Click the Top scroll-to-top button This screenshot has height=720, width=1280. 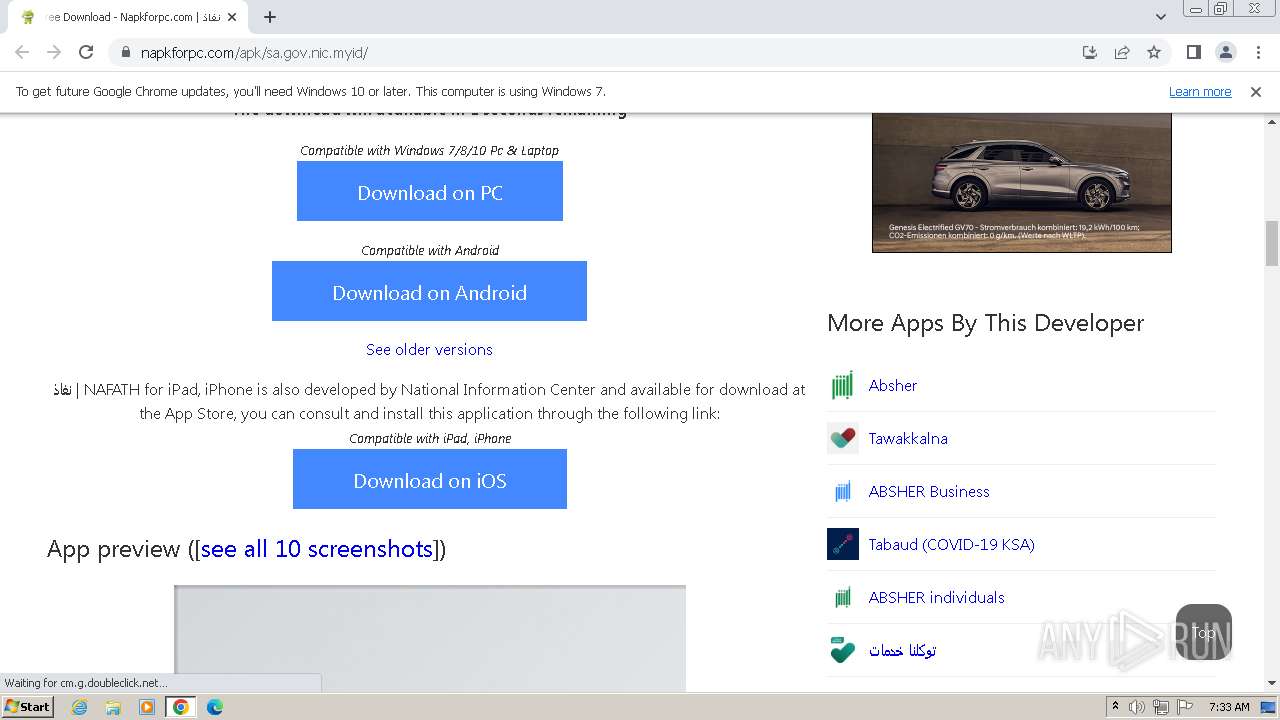(x=1204, y=632)
